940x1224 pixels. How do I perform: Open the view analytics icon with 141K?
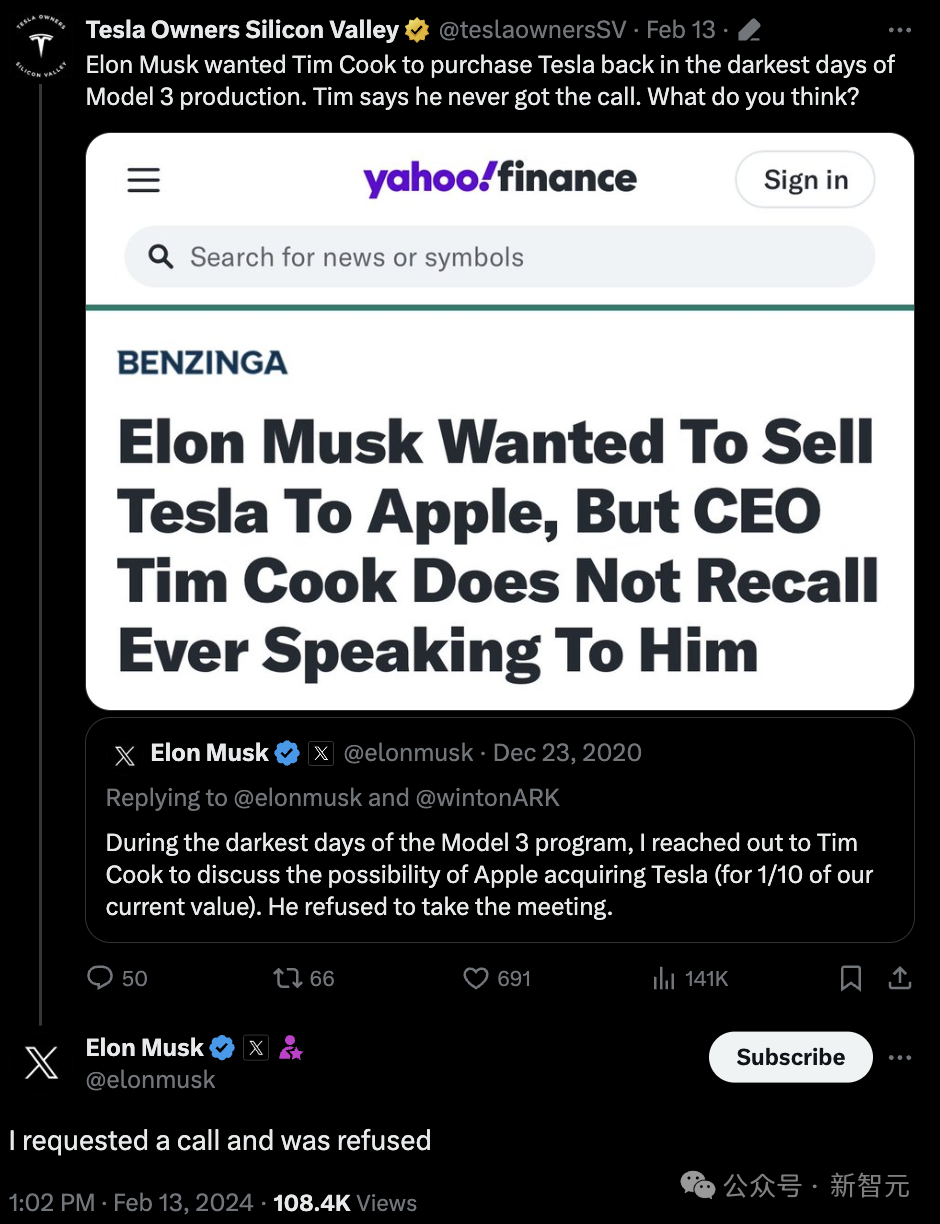(x=664, y=978)
